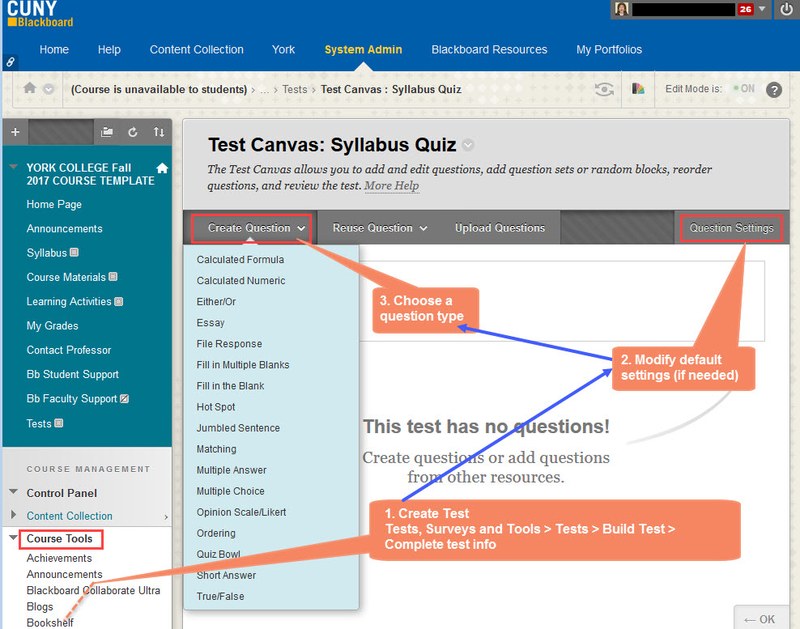
Task: Click the help question mark icon
Action: point(773,89)
